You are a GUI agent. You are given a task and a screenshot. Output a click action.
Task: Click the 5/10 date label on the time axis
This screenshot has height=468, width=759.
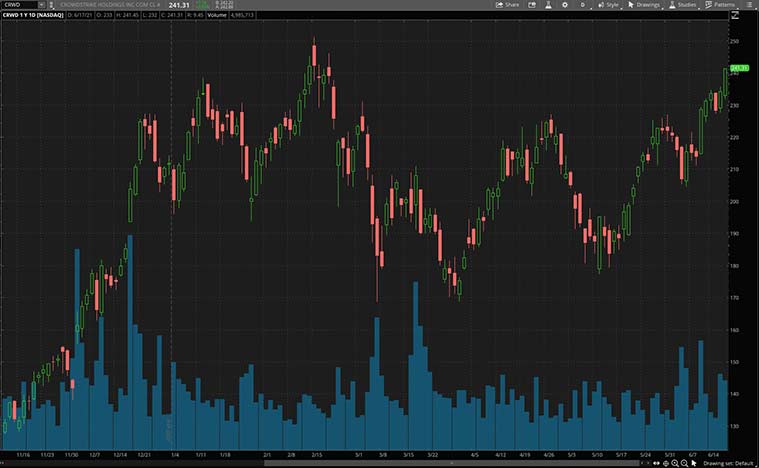point(597,455)
